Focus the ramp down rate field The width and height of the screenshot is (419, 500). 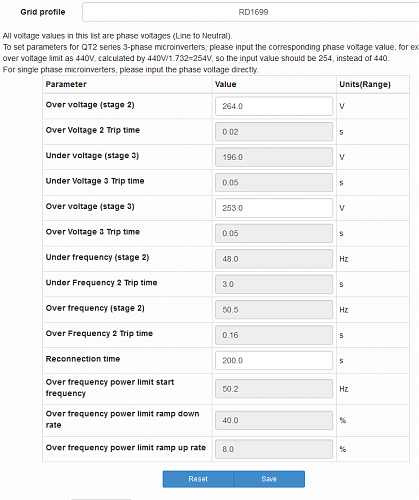click(274, 420)
